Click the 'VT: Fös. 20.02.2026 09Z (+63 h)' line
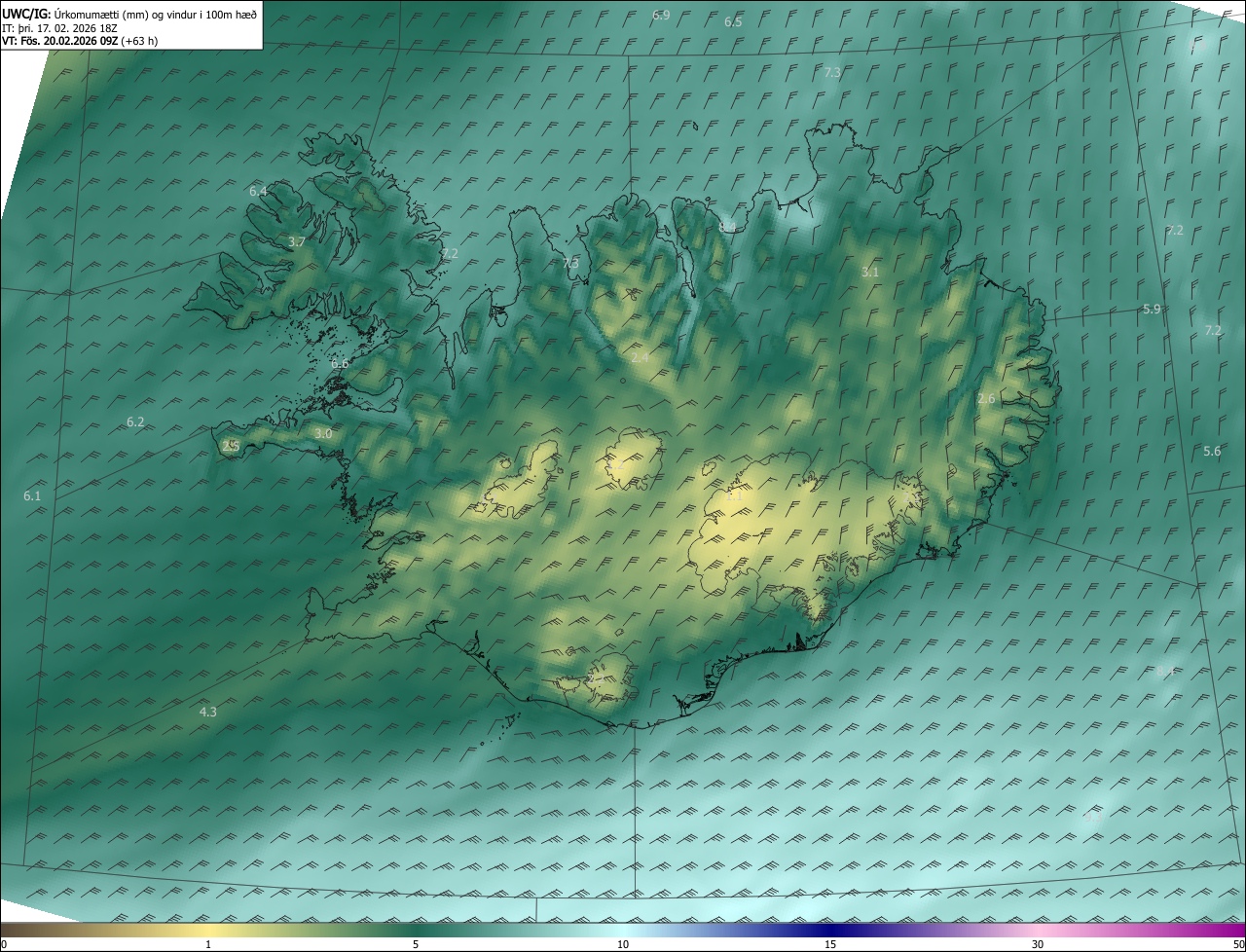This screenshot has height=952, width=1246. click(x=80, y=41)
